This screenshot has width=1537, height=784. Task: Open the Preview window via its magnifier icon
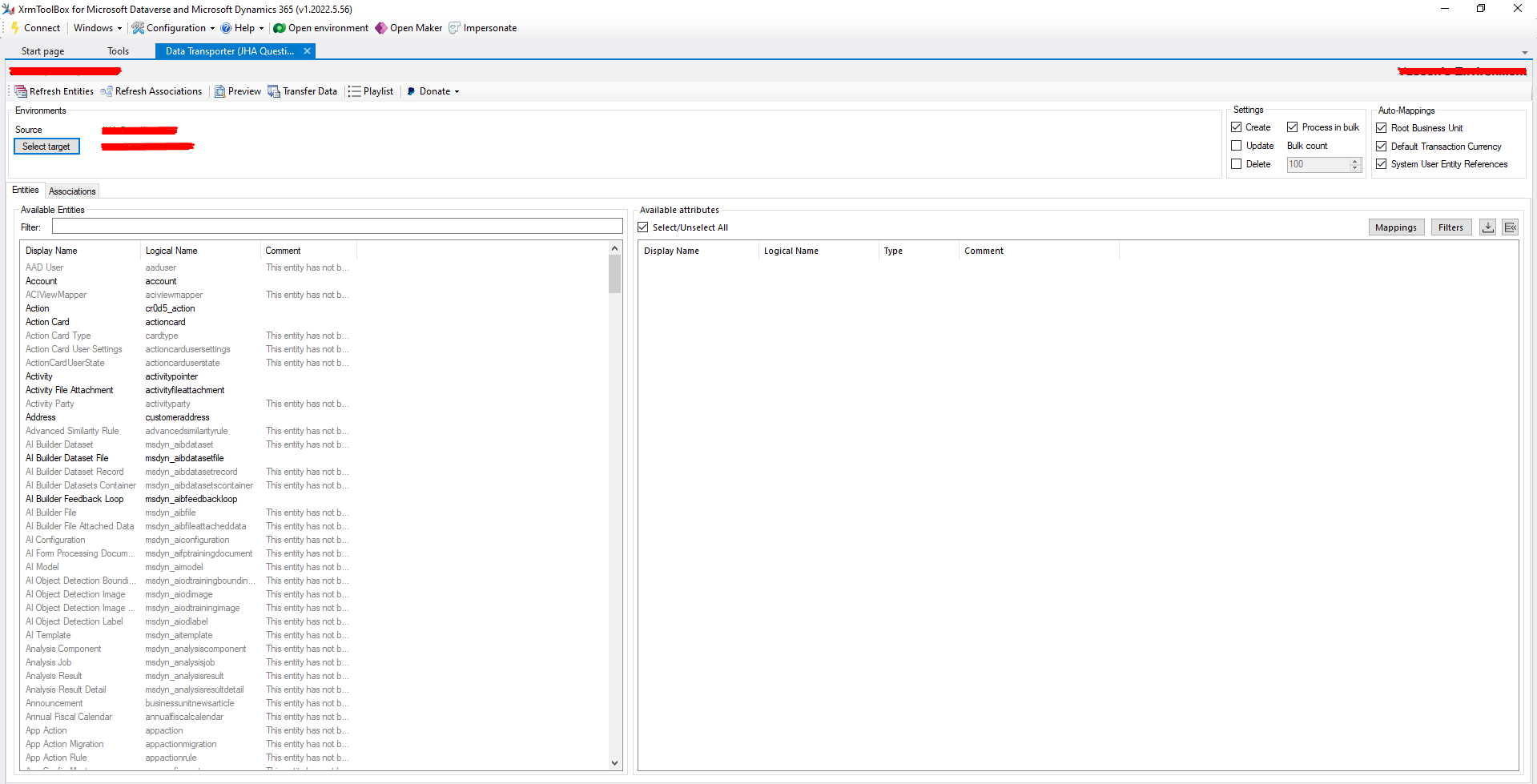[220, 90]
